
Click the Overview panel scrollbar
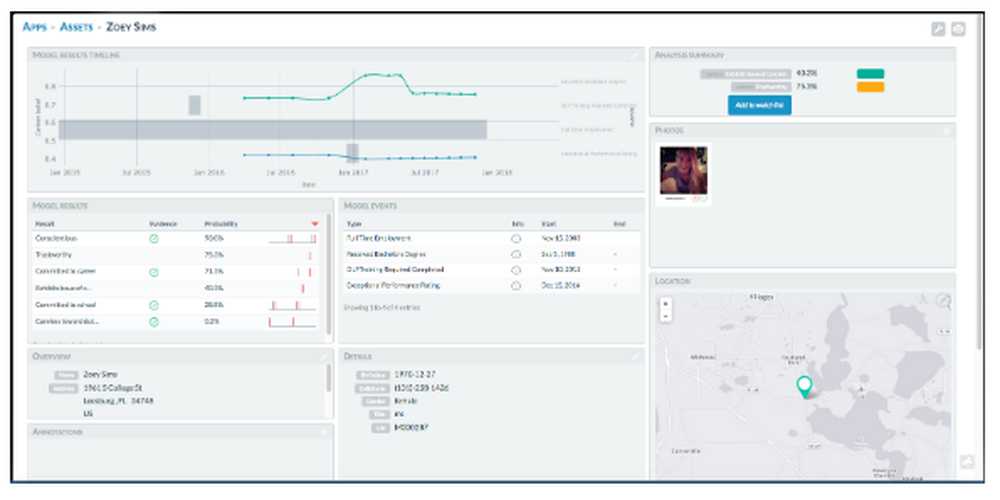329,378
